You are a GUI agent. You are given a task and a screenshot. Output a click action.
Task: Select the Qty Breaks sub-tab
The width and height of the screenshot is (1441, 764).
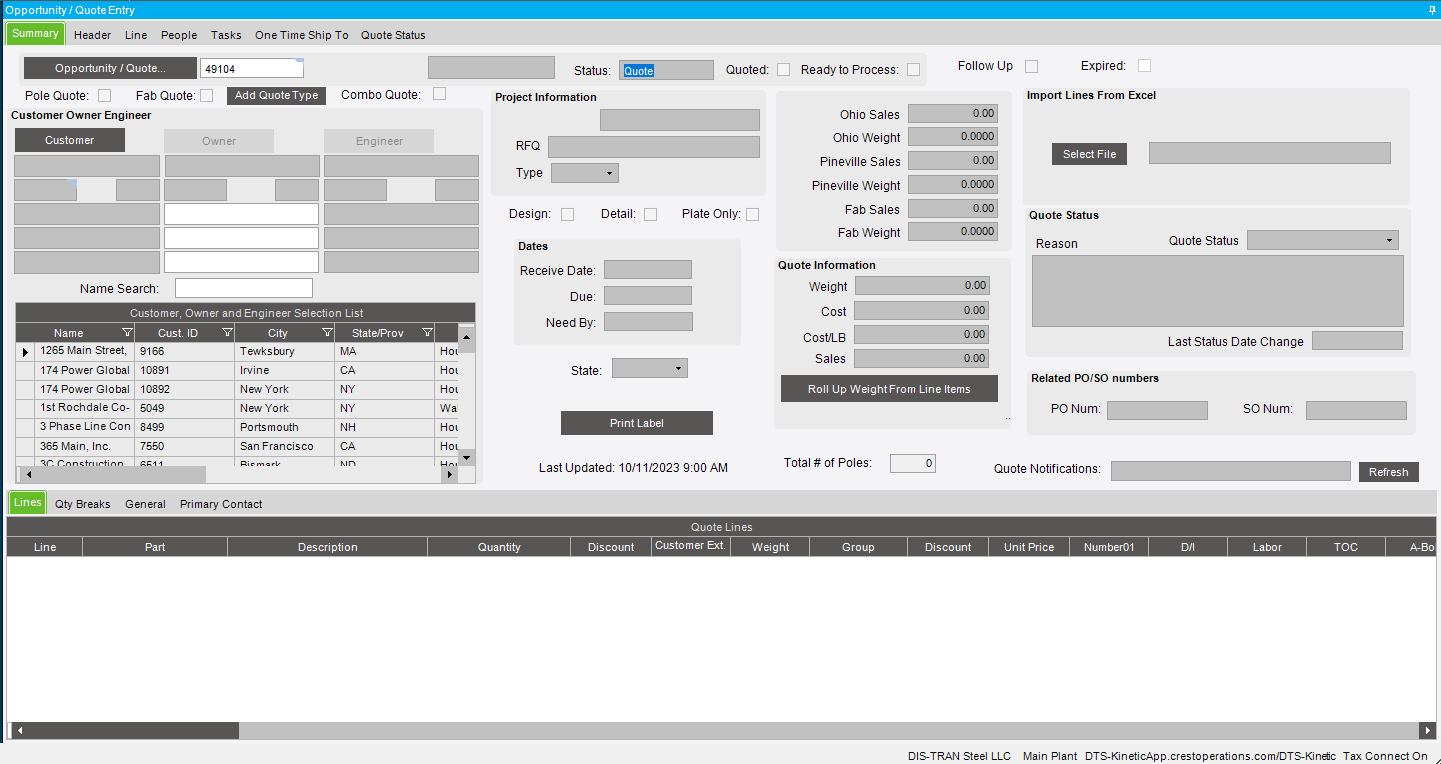click(83, 504)
